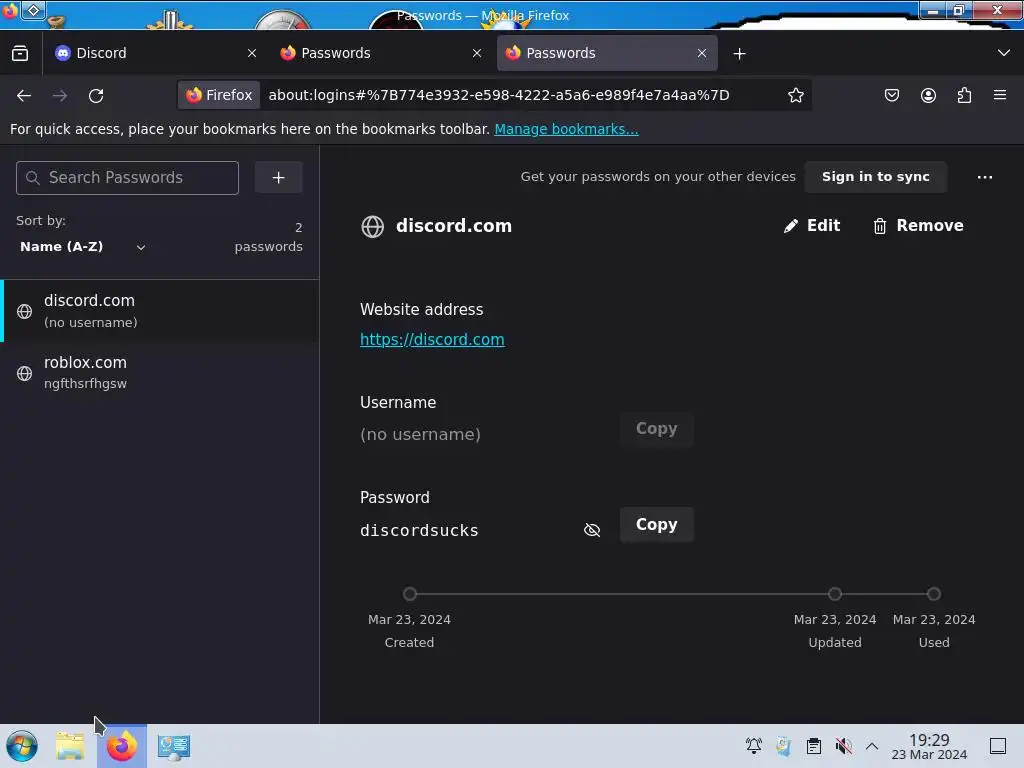Open the Windows-style start menu orb

coord(22,746)
